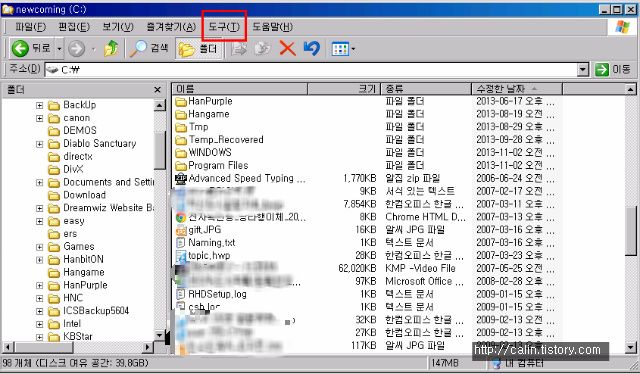Screen dimensions: 640x374
Task: Open the 편집(E) menu
Action: (74, 27)
